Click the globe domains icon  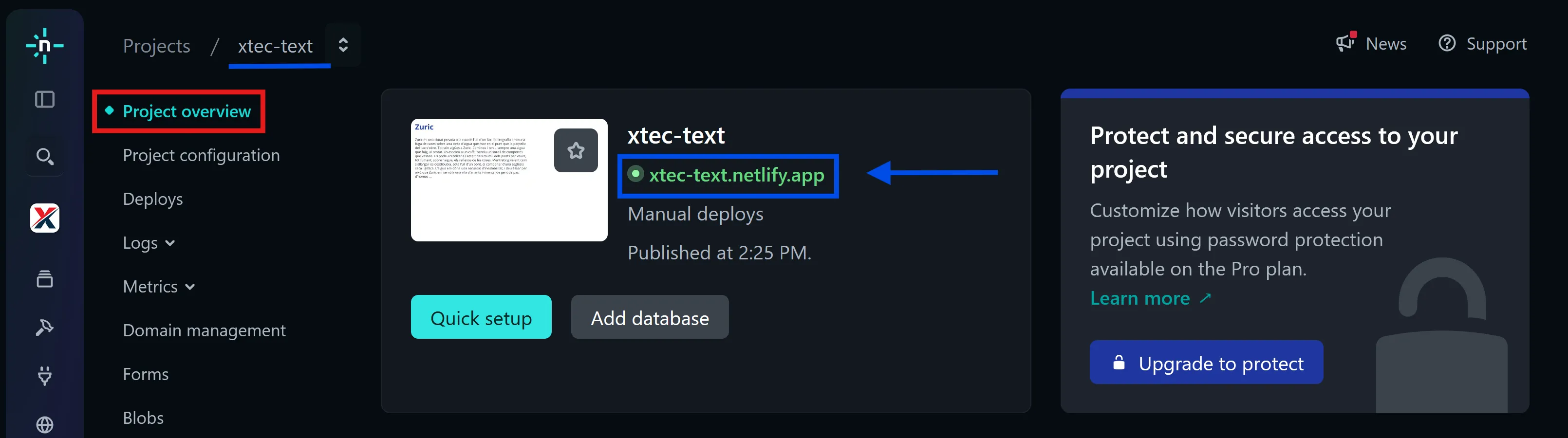coord(44,424)
